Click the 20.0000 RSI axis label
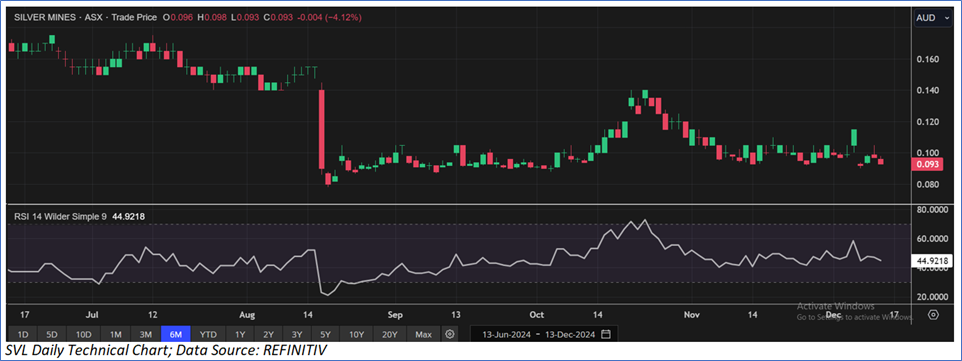 point(932,297)
